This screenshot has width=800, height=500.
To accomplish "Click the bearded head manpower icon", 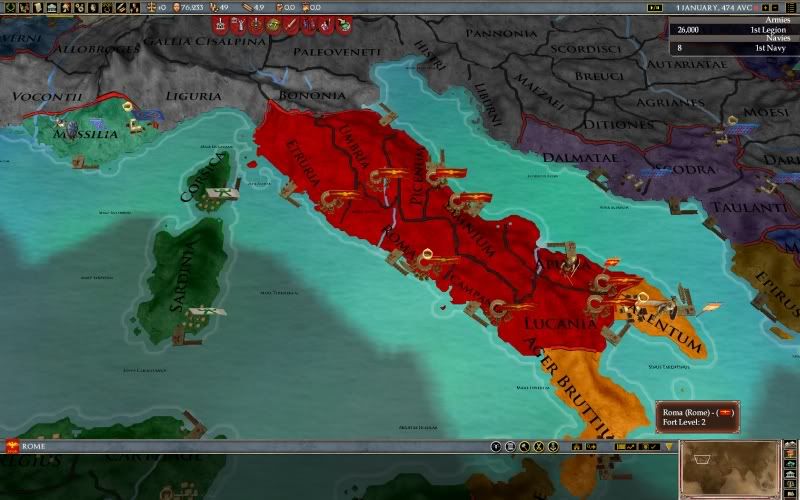I will [176, 8].
